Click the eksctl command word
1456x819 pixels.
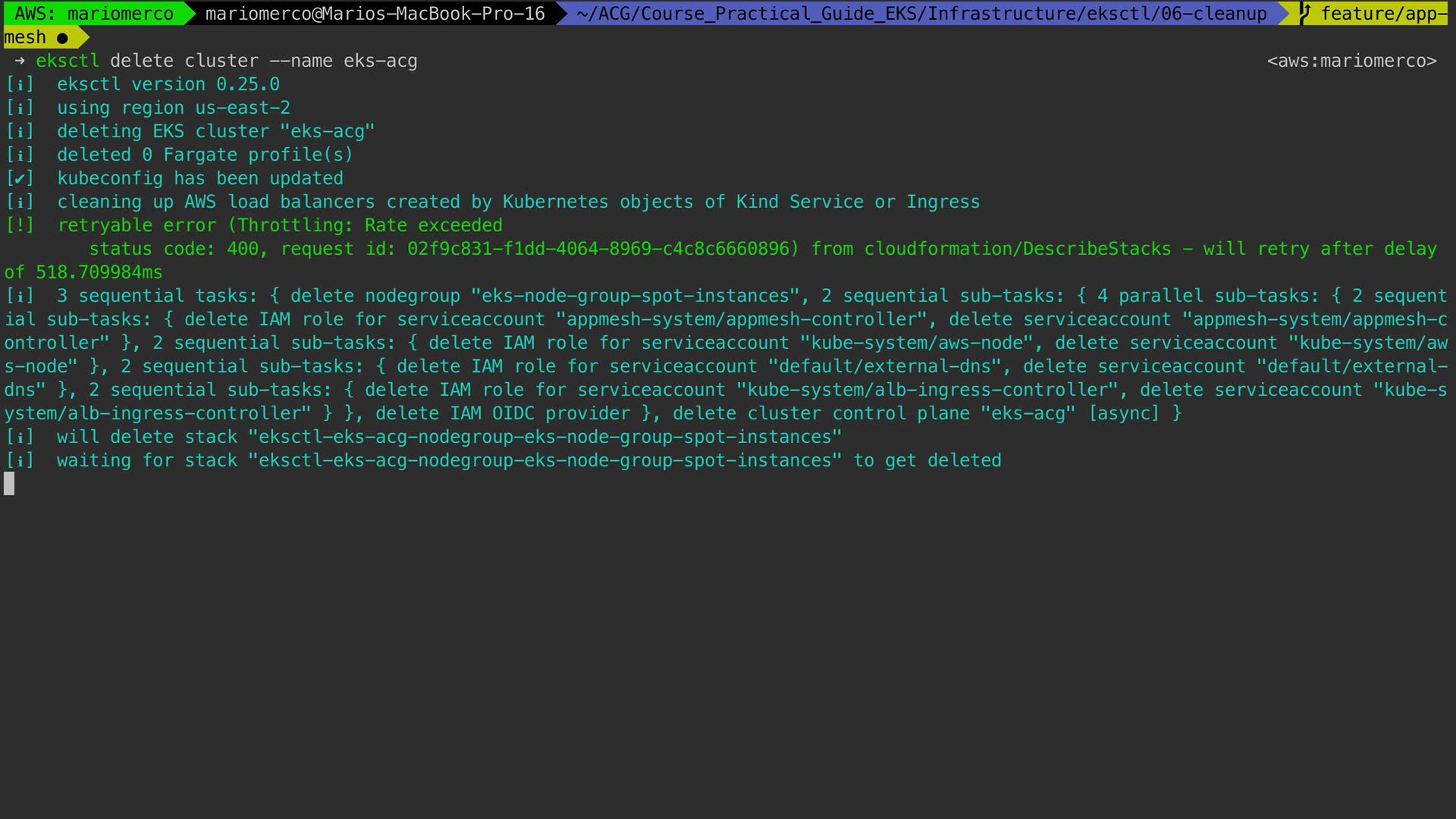click(x=67, y=61)
